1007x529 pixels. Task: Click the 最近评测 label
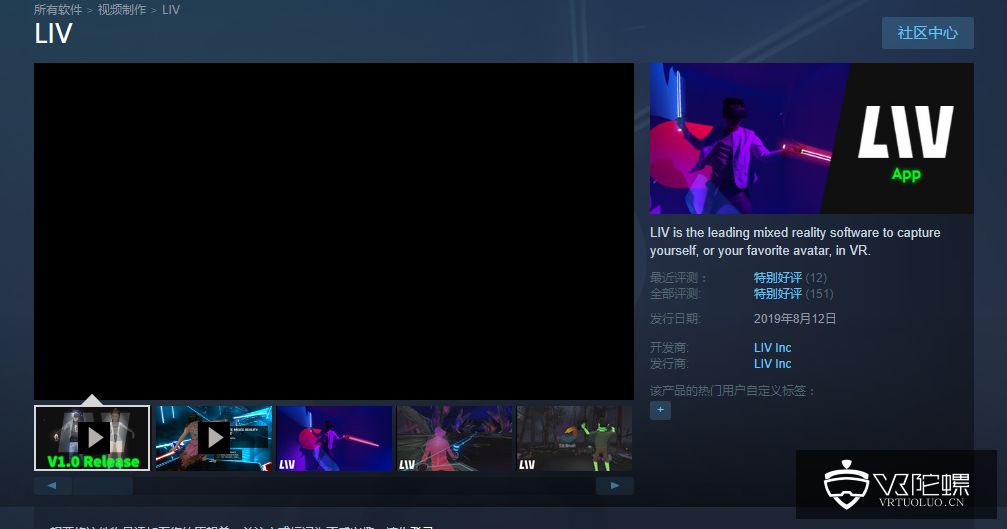click(x=678, y=277)
